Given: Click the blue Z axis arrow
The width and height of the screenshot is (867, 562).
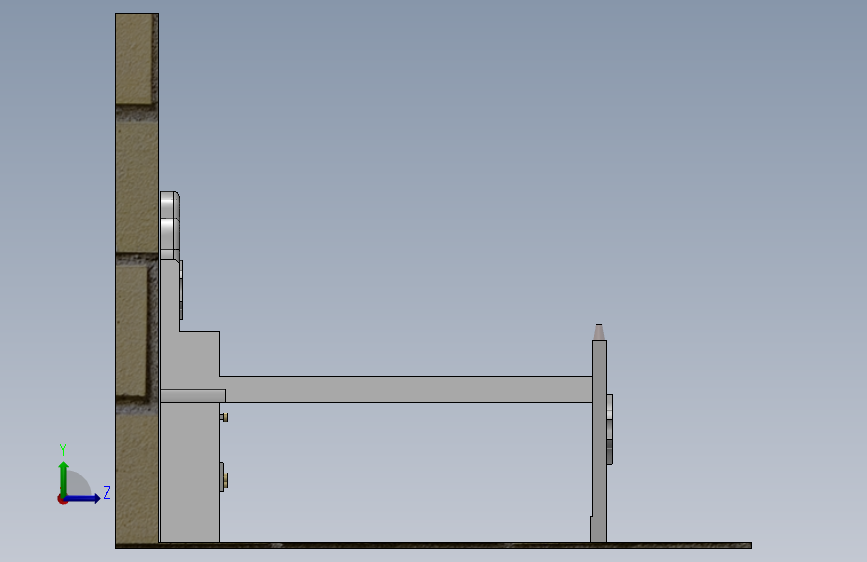Looking at the screenshot, I should (83, 498).
